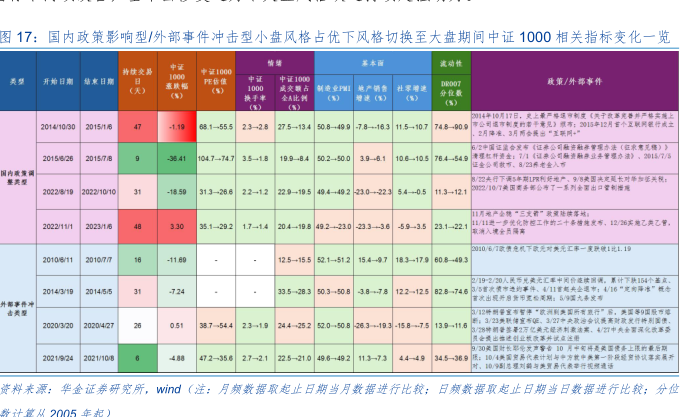Click the PE value 104.7→74.7 cell
The height and width of the screenshot is (417, 700).
[217, 159]
